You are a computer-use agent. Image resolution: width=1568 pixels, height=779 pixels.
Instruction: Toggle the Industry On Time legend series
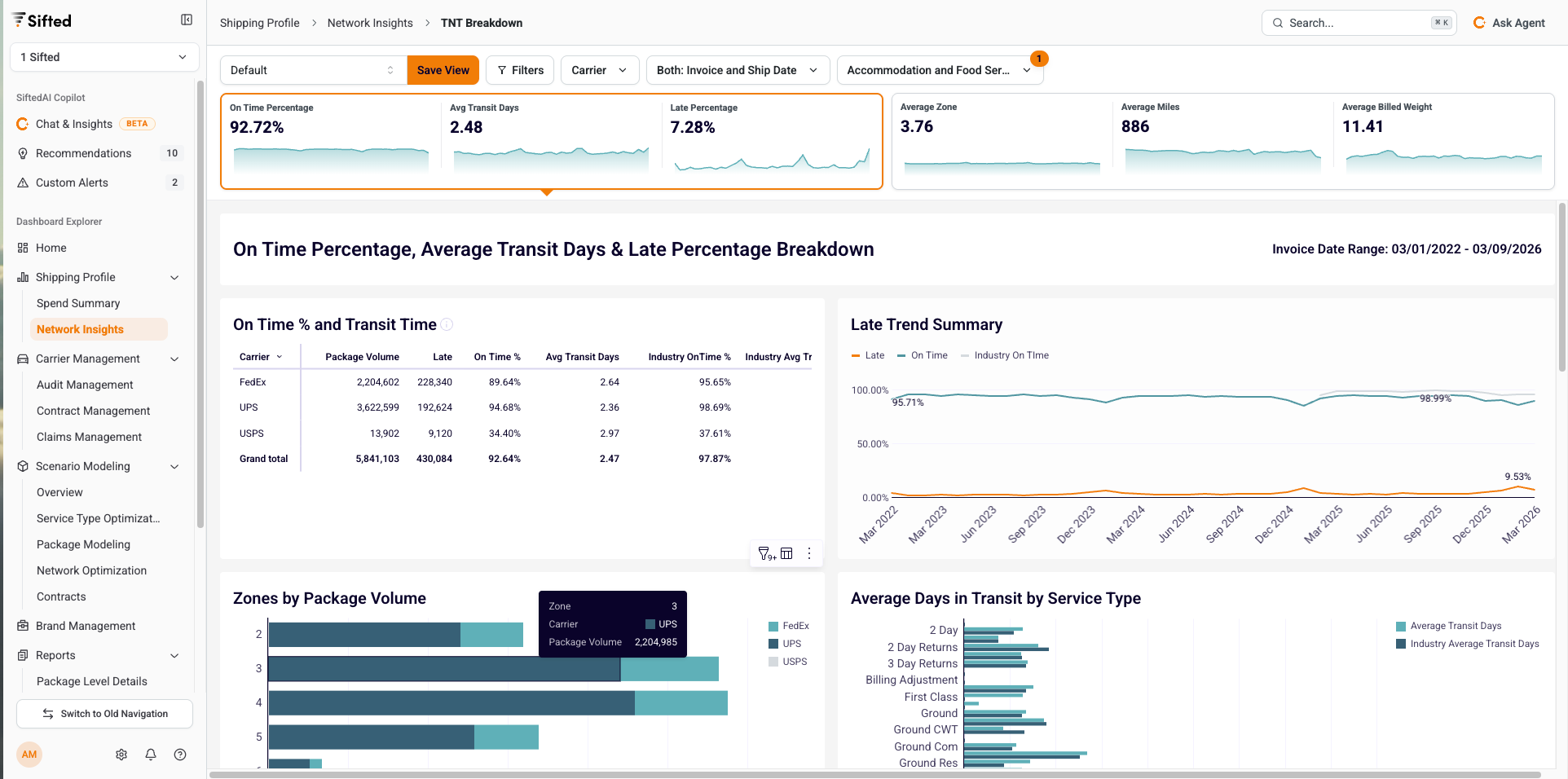1005,355
